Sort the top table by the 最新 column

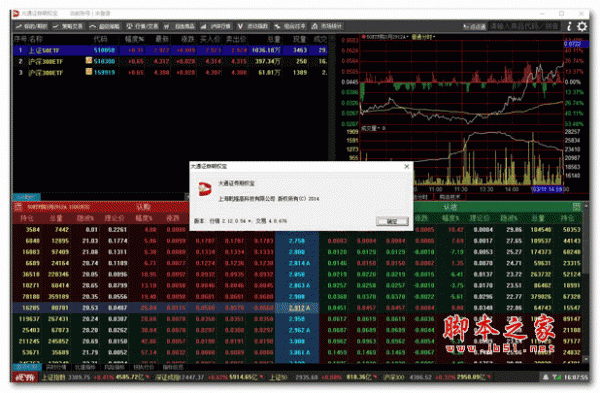(162, 39)
